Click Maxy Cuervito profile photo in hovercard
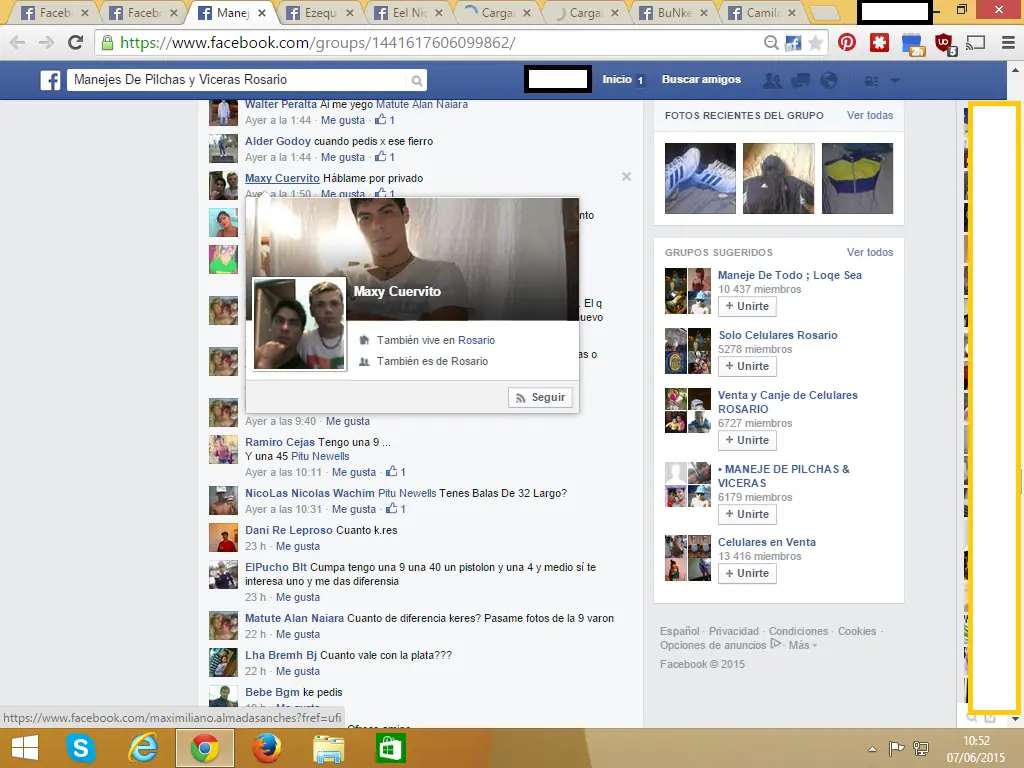 click(x=299, y=324)
